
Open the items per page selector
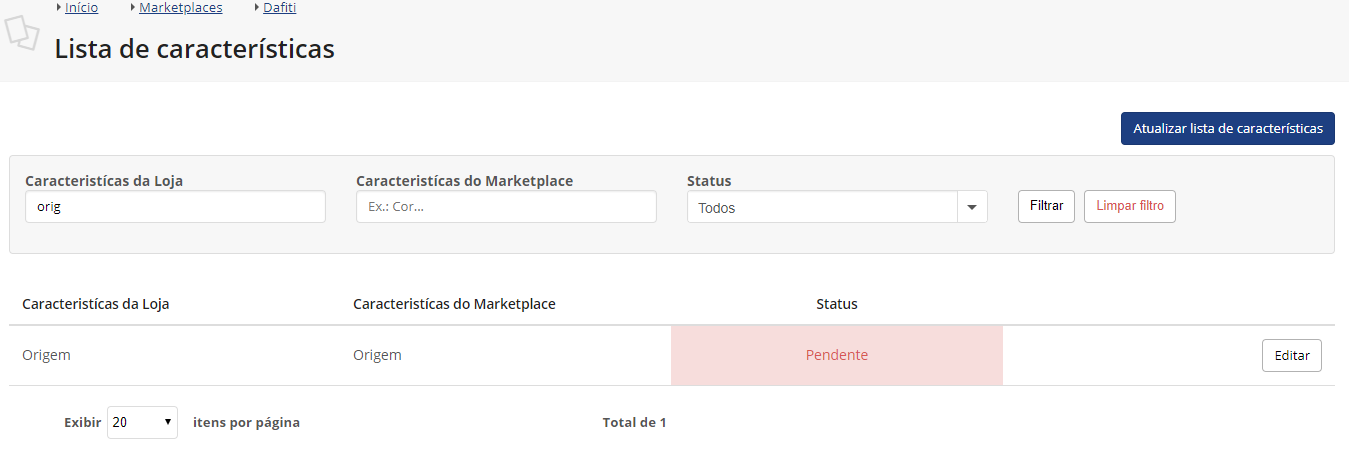[x=142, y=422]
